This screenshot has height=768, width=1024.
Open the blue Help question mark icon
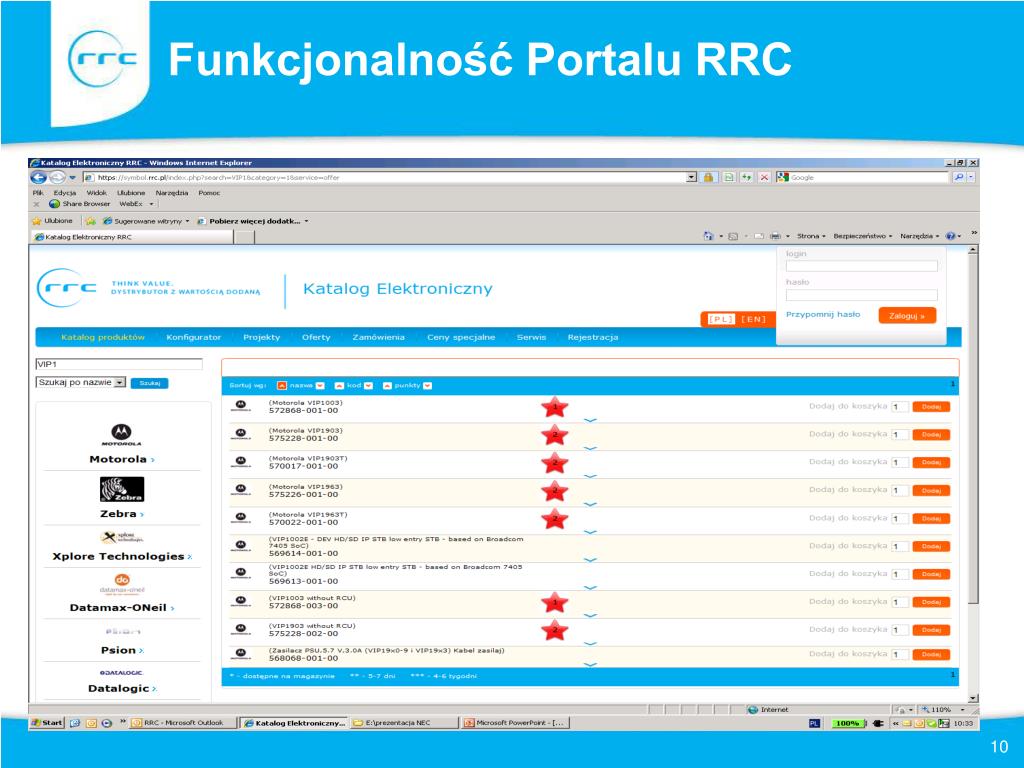(x=950, y=236)
